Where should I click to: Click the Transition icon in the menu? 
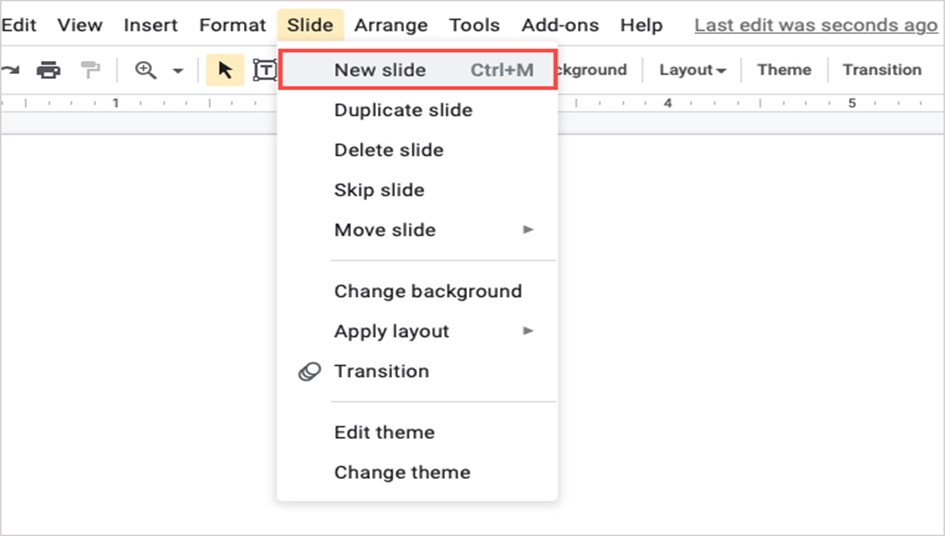(310, 371)
